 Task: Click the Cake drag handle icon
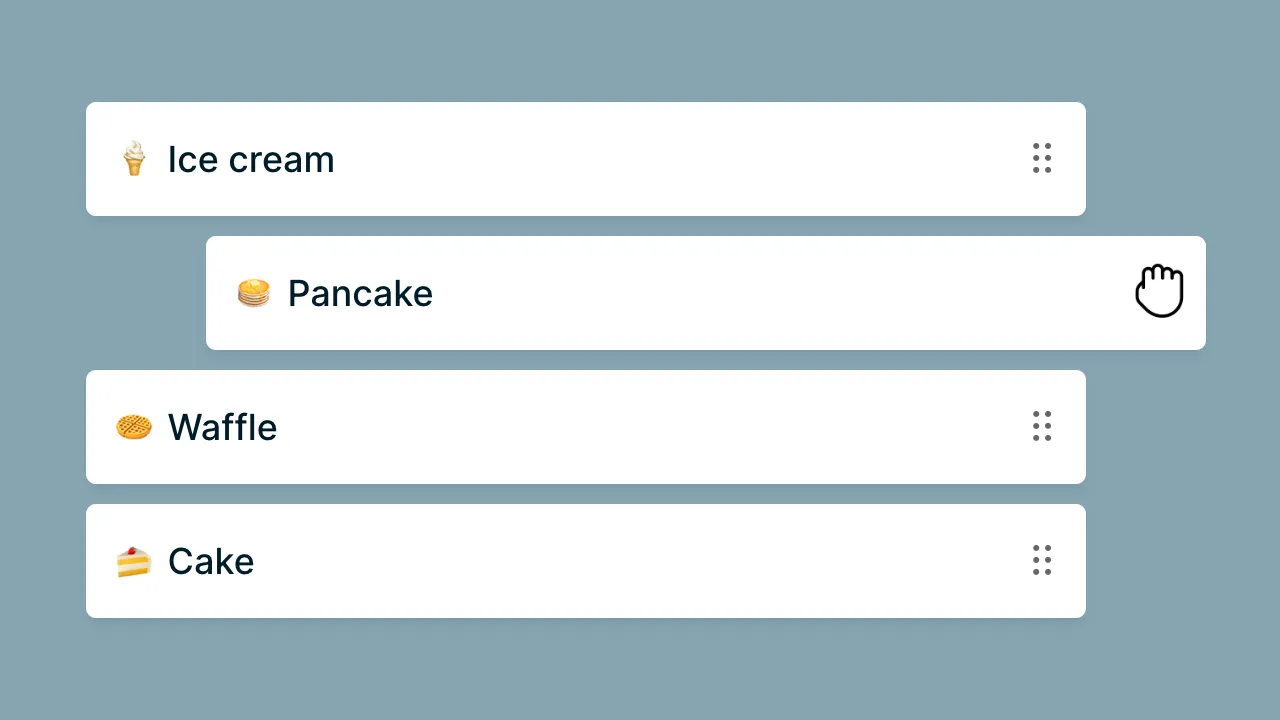(x=1042, y=560)
